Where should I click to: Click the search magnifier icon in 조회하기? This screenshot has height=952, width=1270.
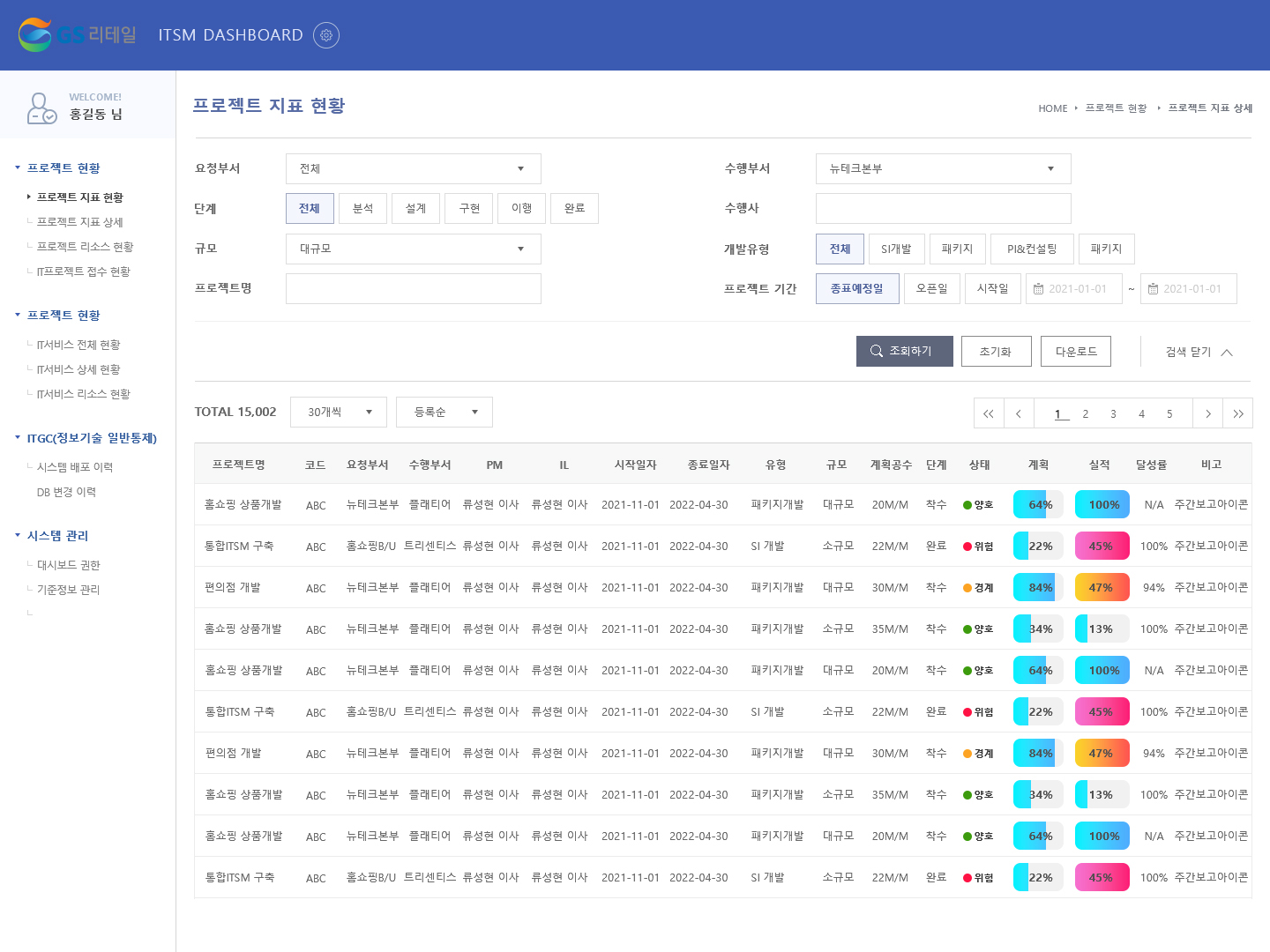click(876, 351)
